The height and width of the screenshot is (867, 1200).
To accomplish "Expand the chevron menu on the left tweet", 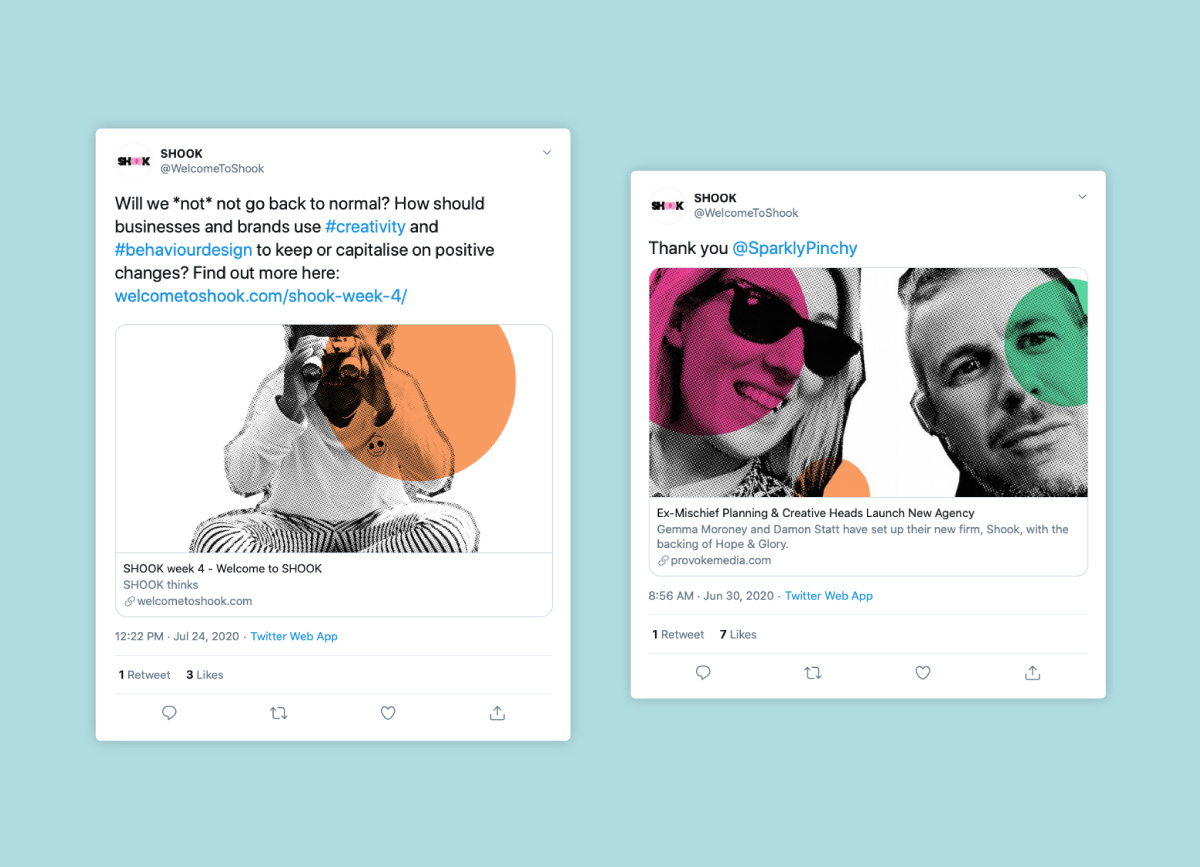I will (547, 153).
